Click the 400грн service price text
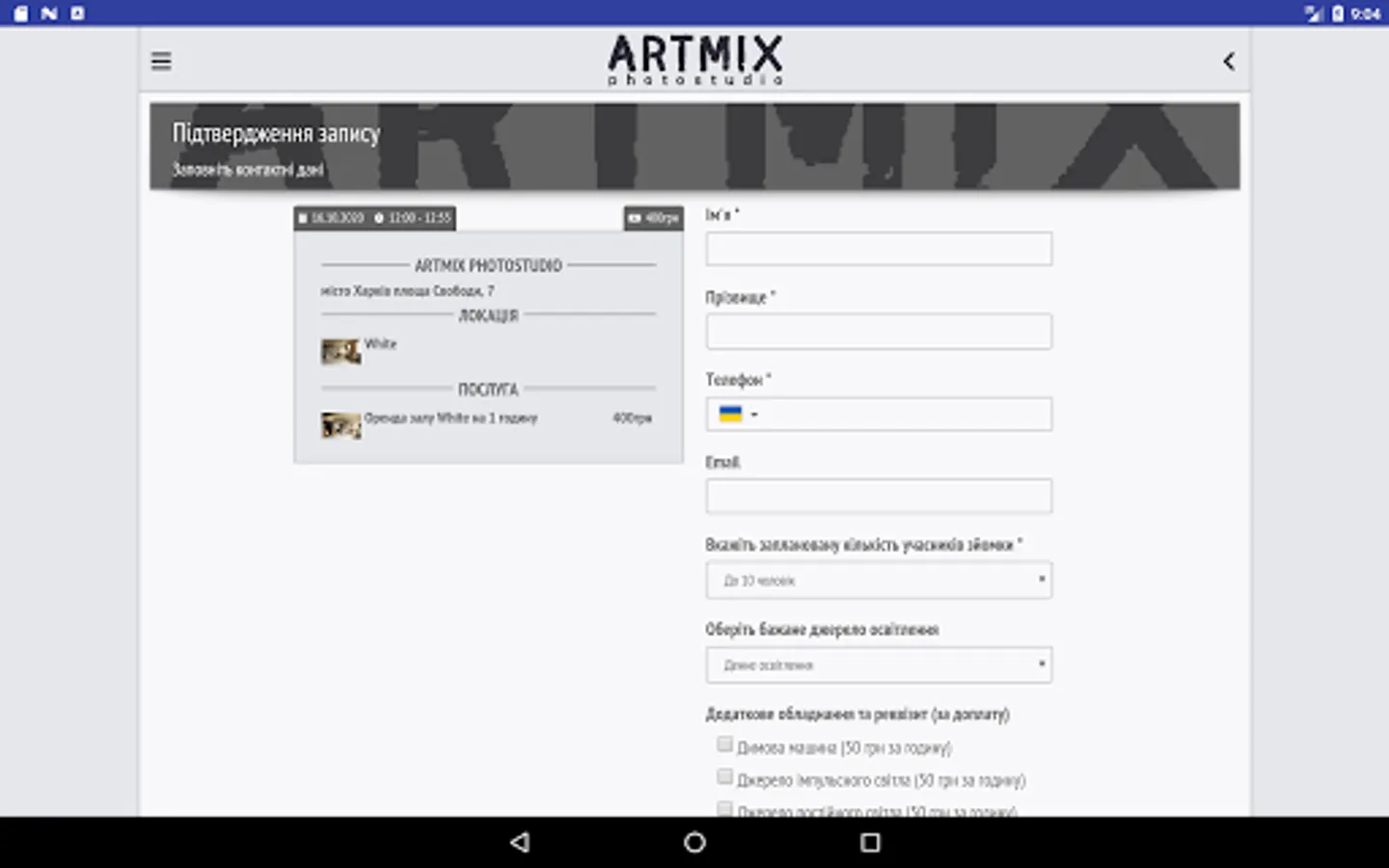Image resolution: width=1389 pixels, height=868 pixels. pos(632,418)
